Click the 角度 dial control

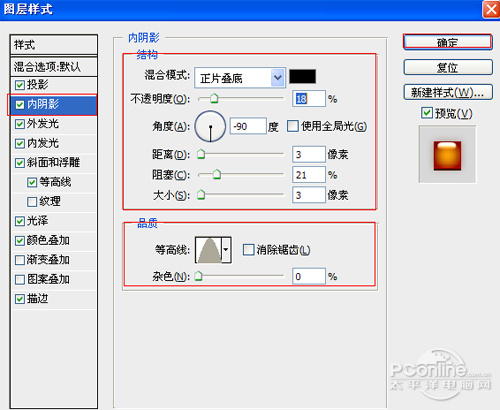[210, 127]
